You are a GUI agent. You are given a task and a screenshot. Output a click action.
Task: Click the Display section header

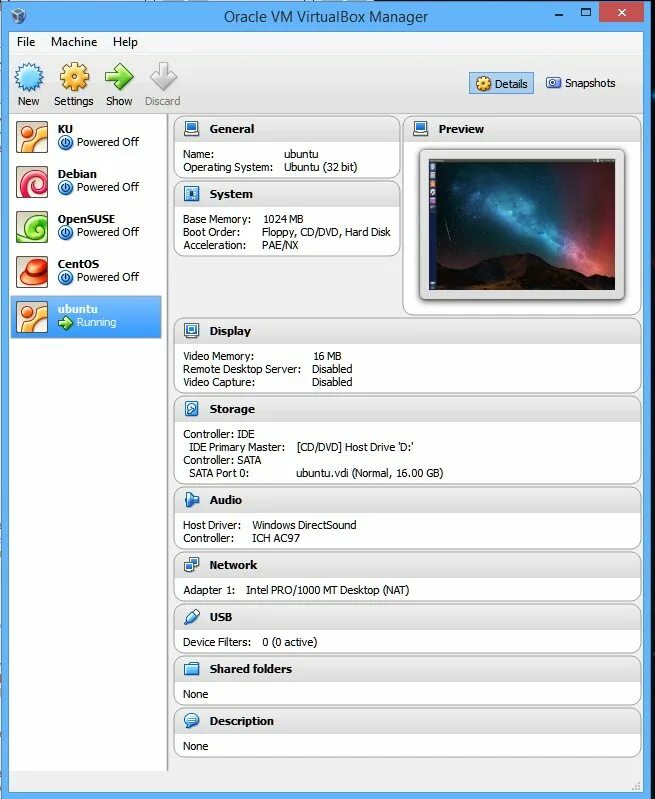click(x=407, y=331)
